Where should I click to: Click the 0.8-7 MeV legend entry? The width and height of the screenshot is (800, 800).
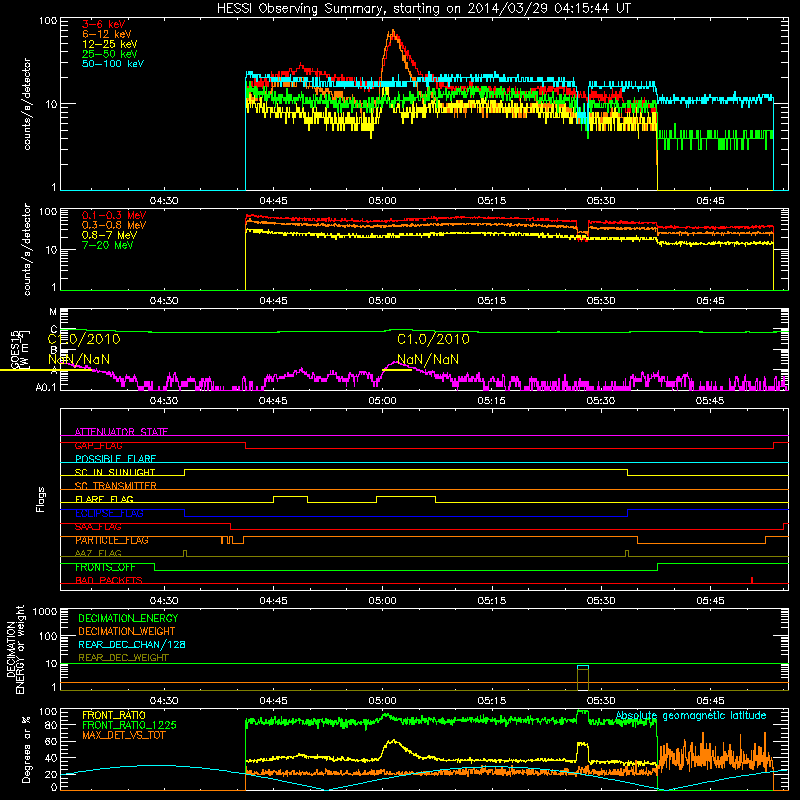pyautogui.click(x=110, y=235)
